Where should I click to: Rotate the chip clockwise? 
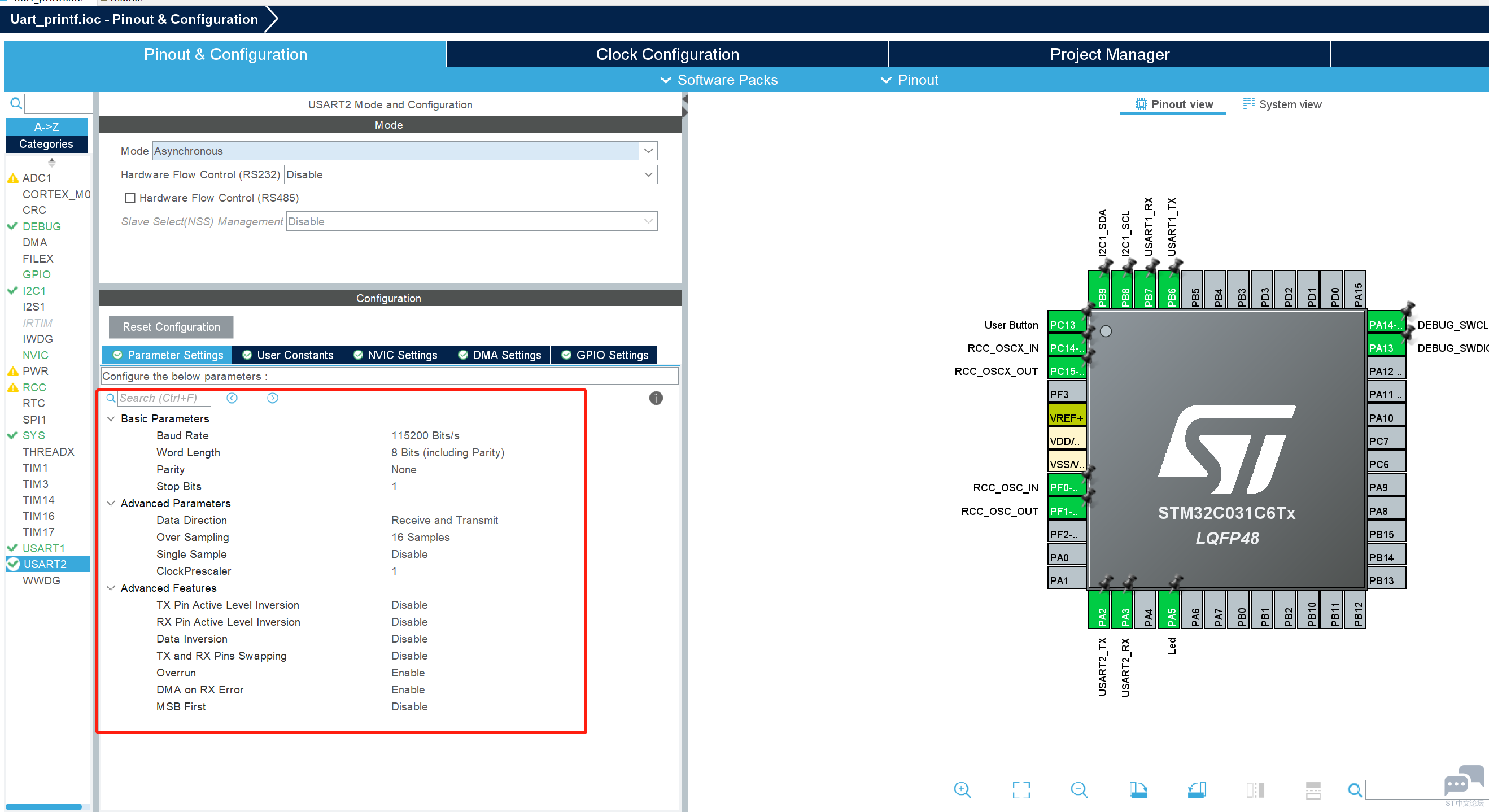pyautogui.click(x=1138, y=789)
